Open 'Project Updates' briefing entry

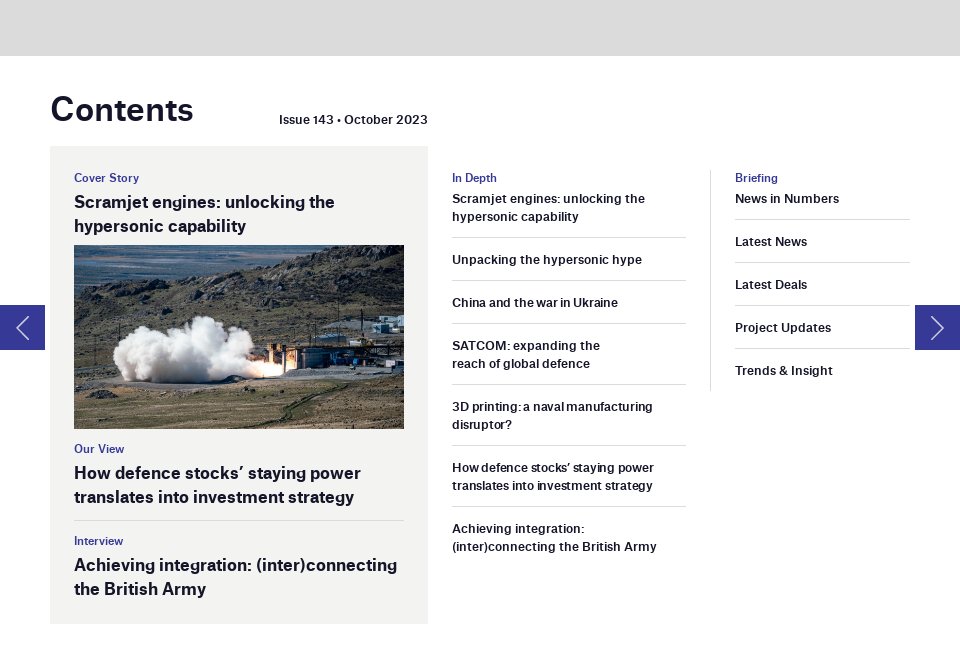pyautogui.click(x=783, y=328)
